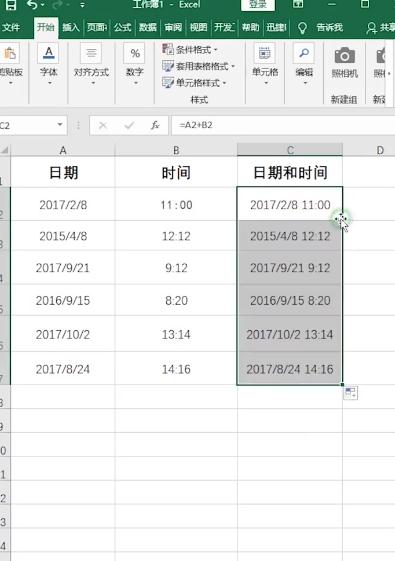This screenshot has width=395, height=561.
Task: Select cell containing 2017/2/8
Action: click(63, 204)
